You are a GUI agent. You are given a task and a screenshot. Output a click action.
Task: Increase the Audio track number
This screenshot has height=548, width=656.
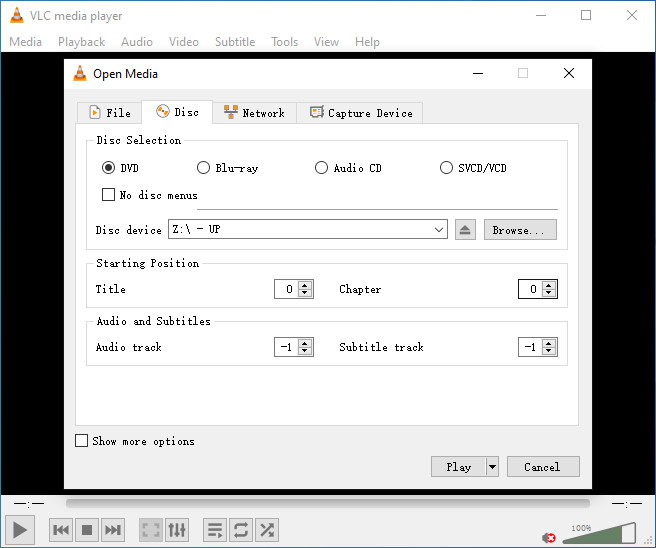point(305,343)
